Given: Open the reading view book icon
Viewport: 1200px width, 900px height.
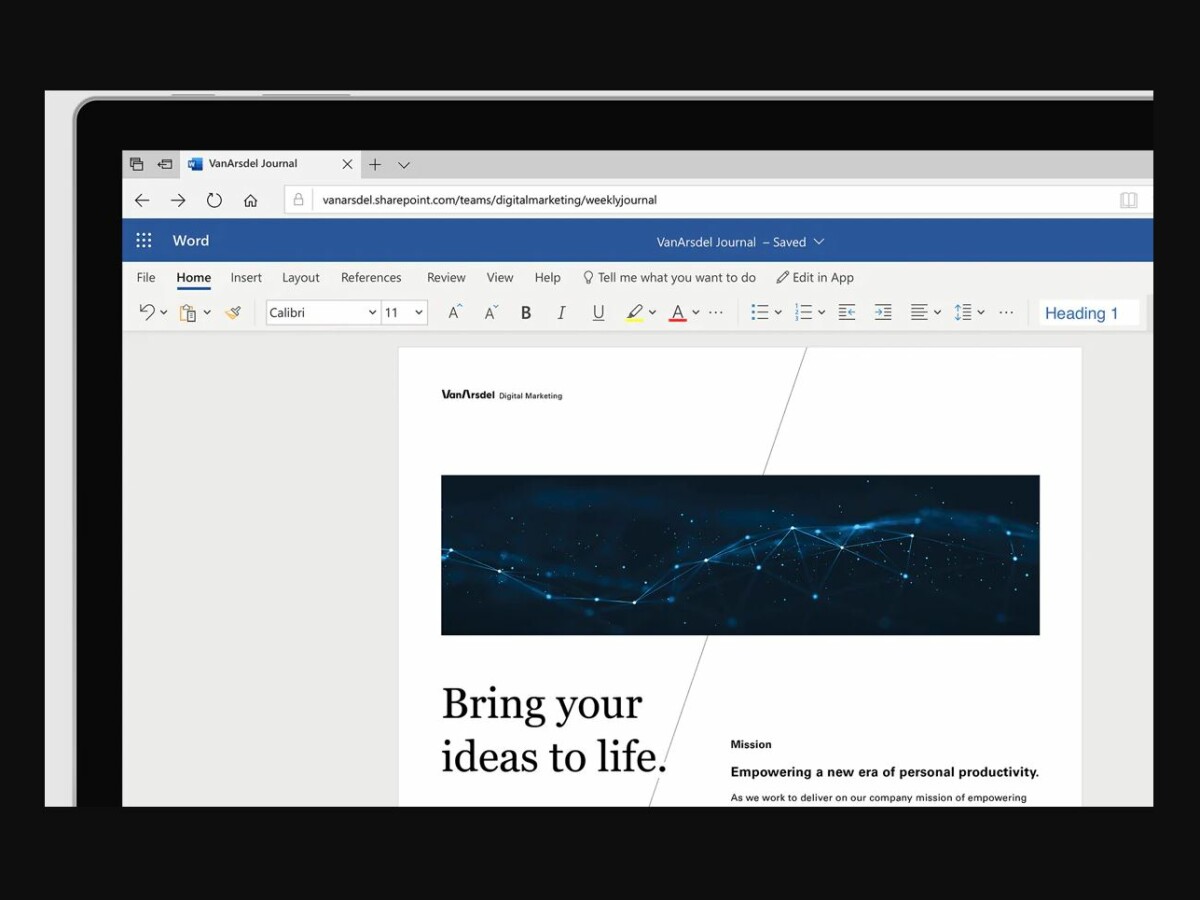Looking at the screenshot, I should pos(1129,200).
